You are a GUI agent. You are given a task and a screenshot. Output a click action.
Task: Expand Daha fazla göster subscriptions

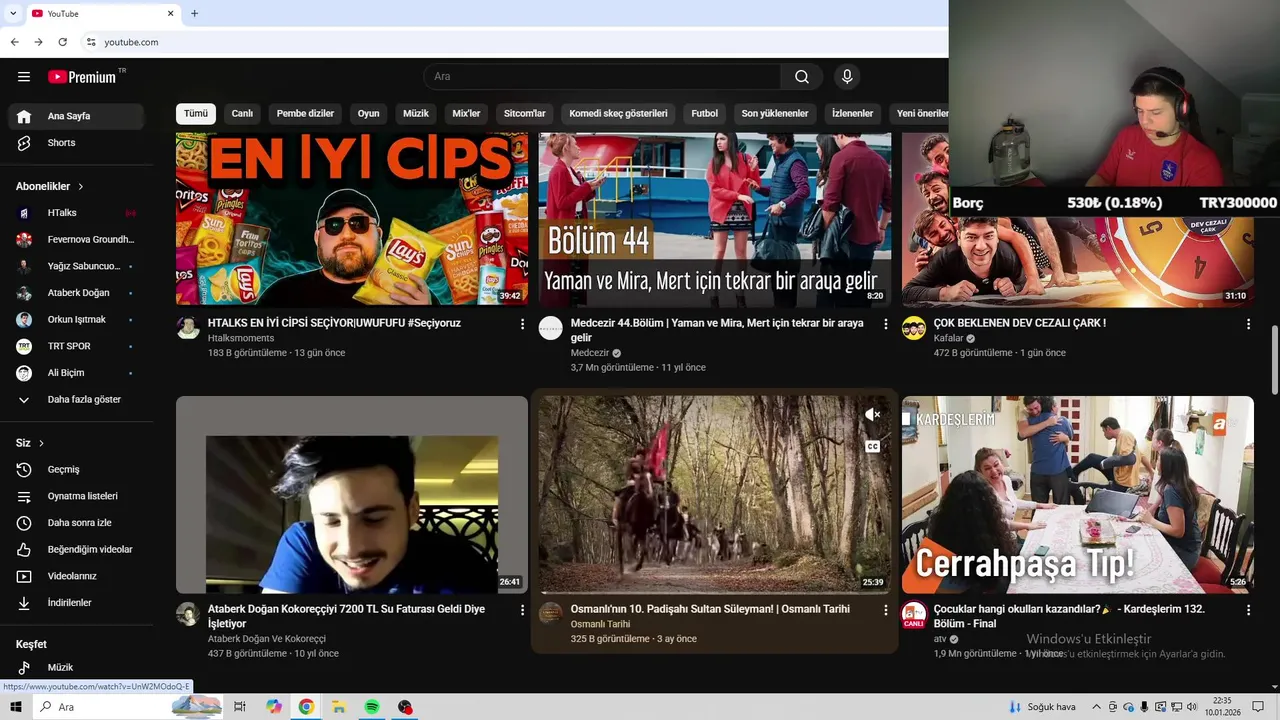76,400
